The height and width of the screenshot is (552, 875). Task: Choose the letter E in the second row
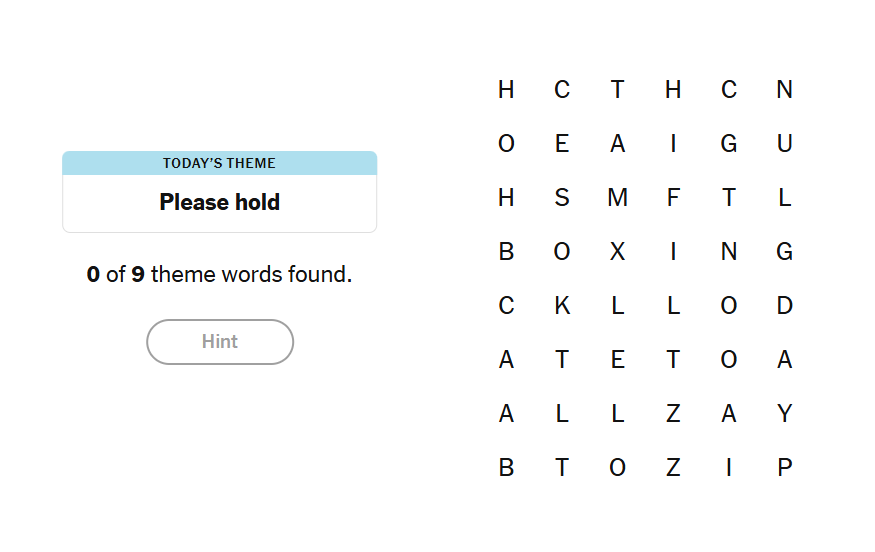point(562,144)
